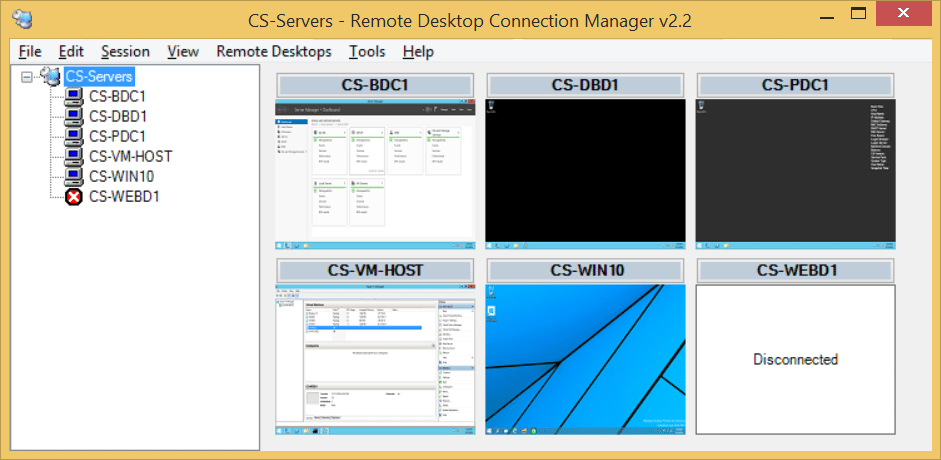Open the Help menu
This screenshot has height=460, width=941.
[x=418, y=52]
